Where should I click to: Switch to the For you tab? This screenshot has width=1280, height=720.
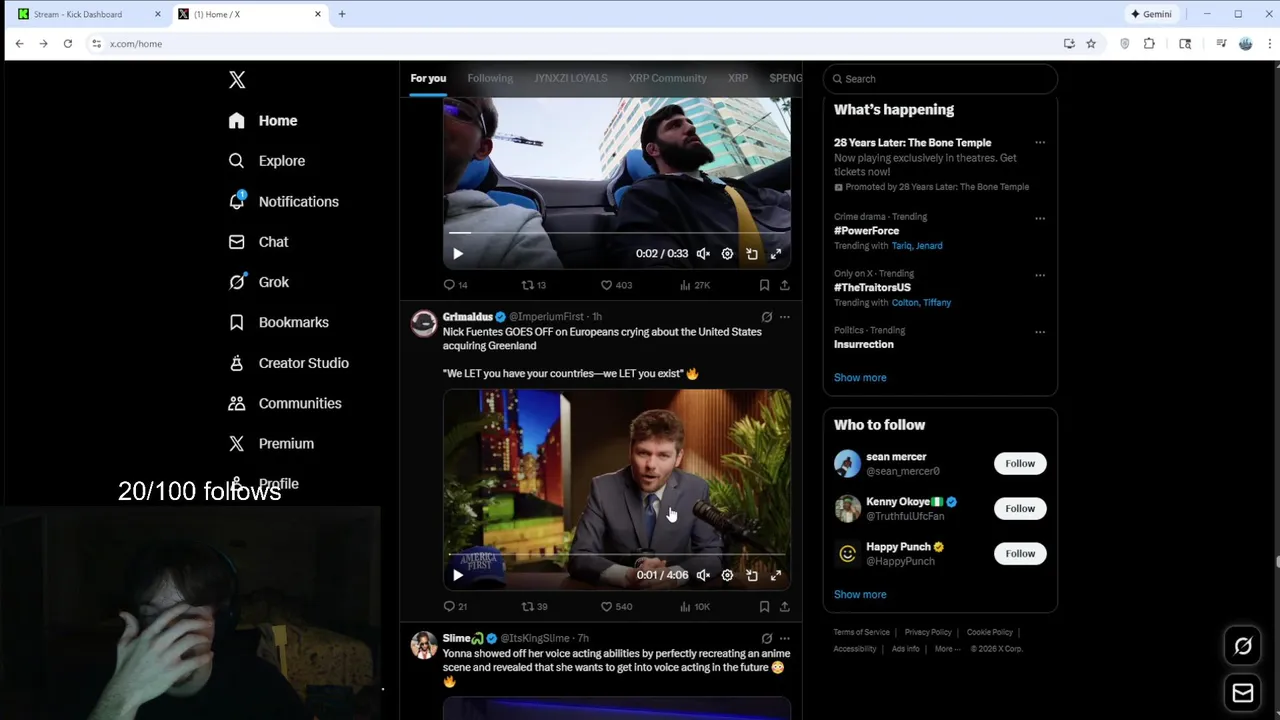tap(428, 78)
